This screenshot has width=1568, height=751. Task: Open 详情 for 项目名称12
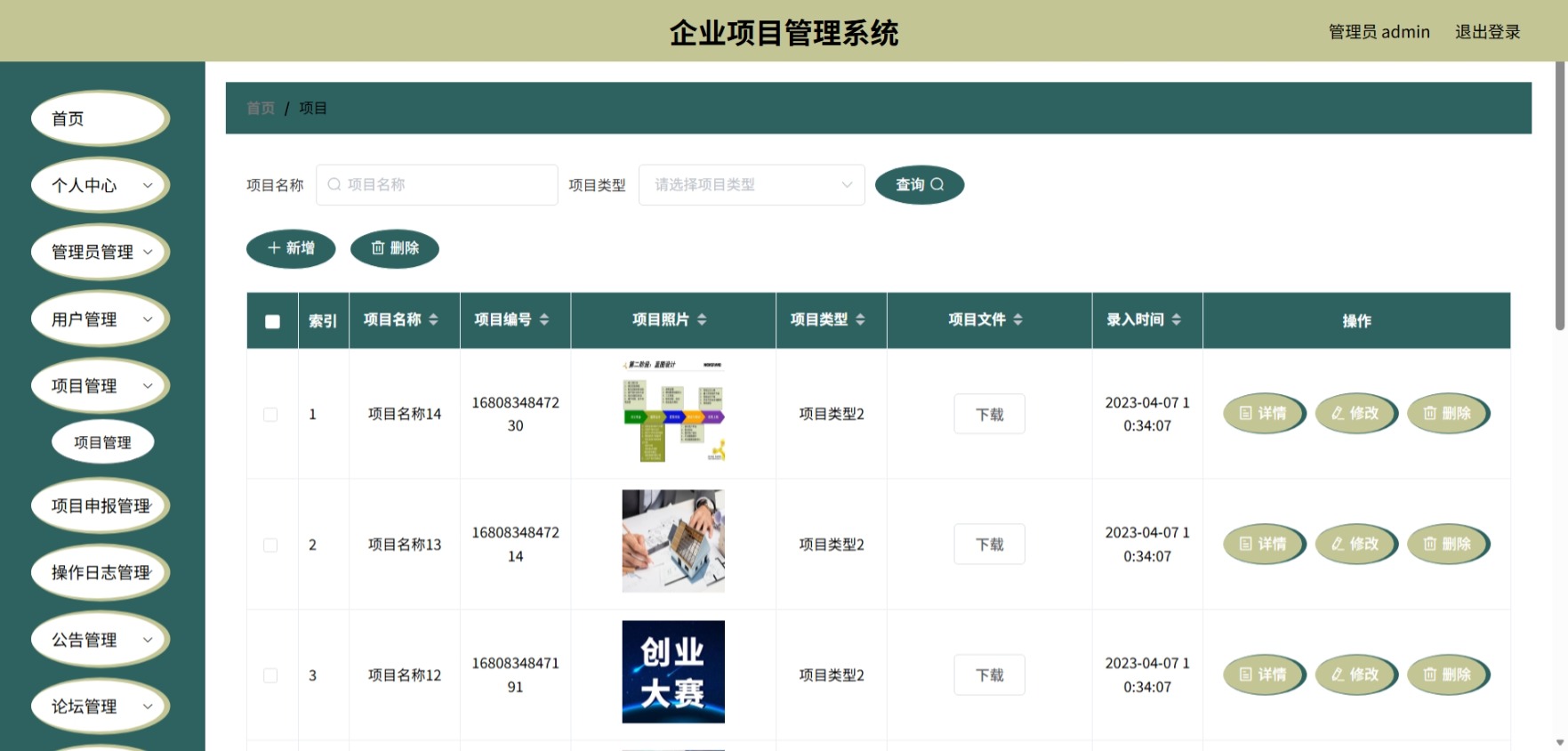(1264, 675)
